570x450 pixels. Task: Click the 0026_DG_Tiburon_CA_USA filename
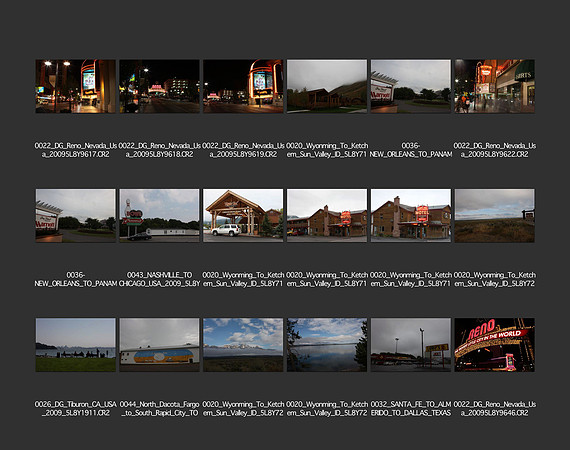click(x=76, y=409)
